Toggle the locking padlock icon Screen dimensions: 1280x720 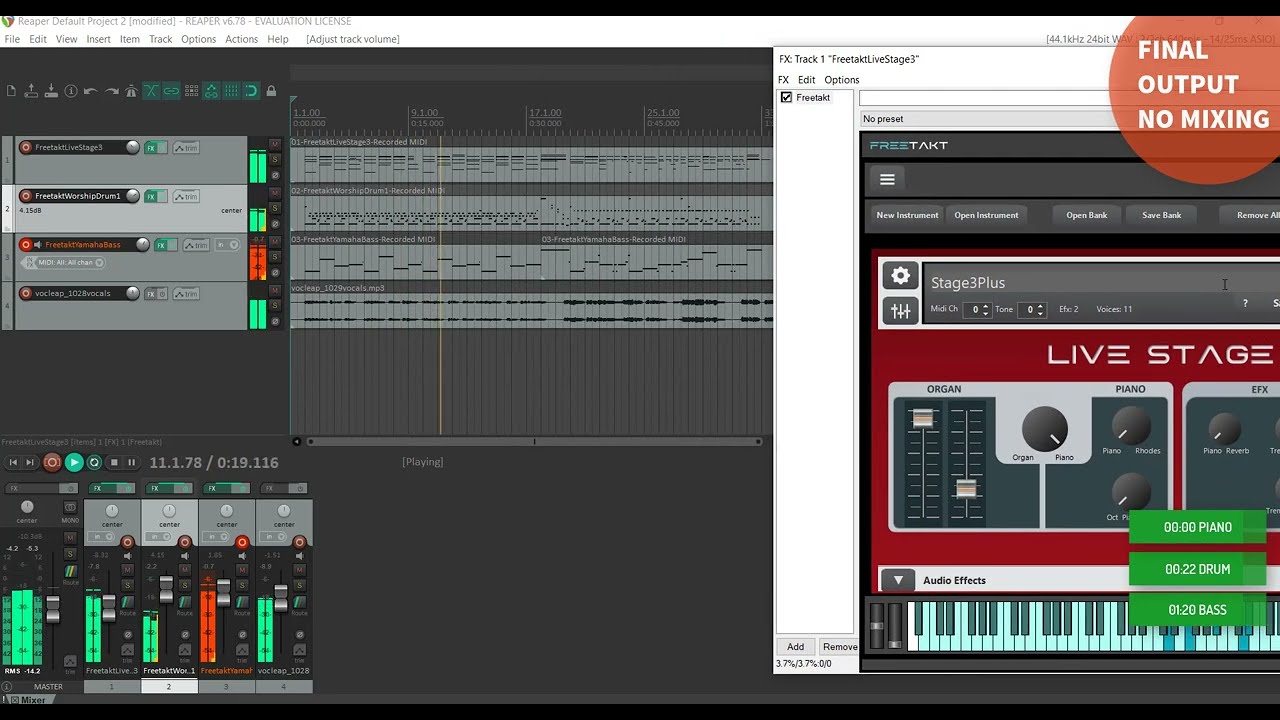click(x=271, y=91)
